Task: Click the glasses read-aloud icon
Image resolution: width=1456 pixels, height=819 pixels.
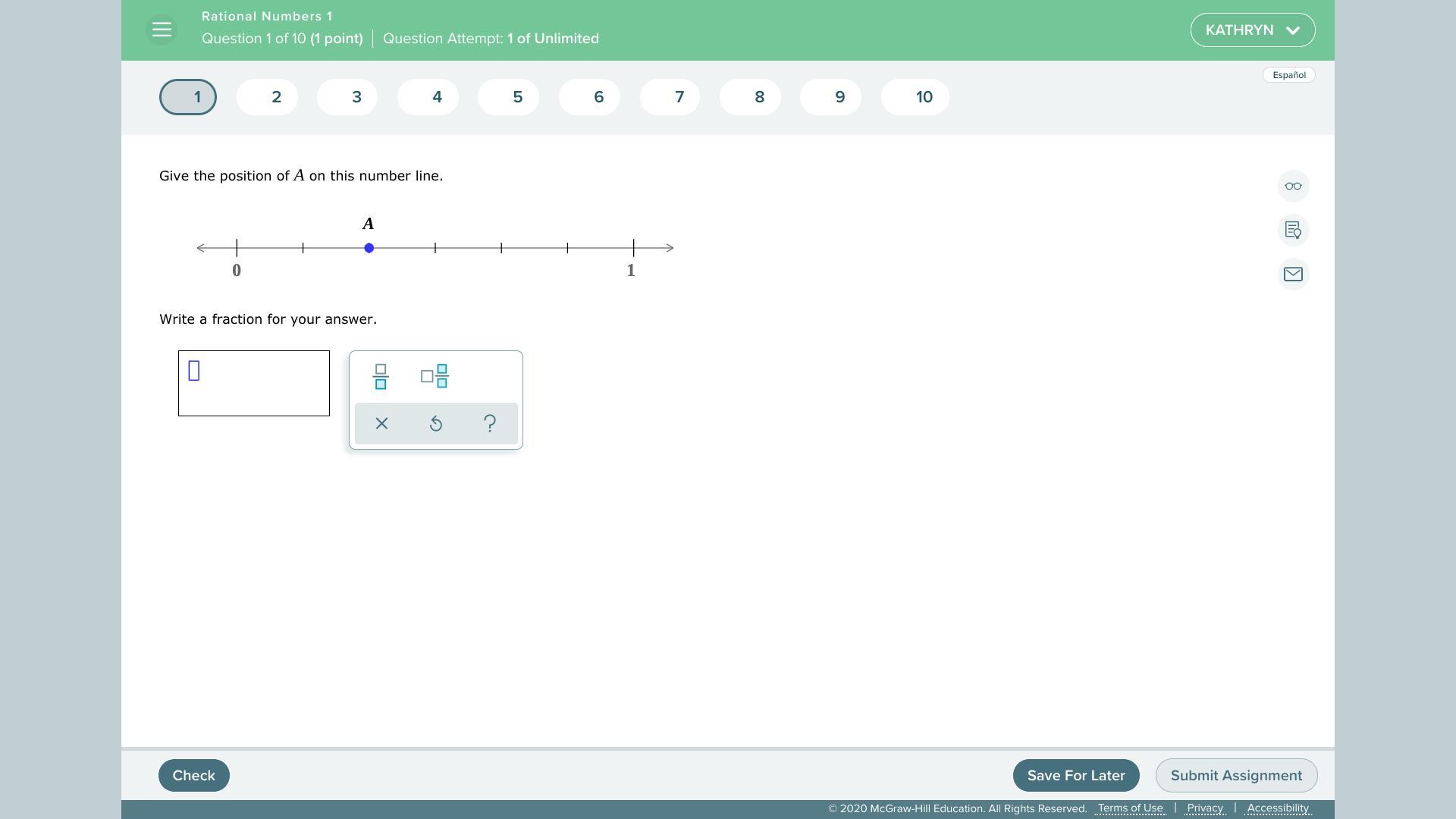Action: 1293,187
